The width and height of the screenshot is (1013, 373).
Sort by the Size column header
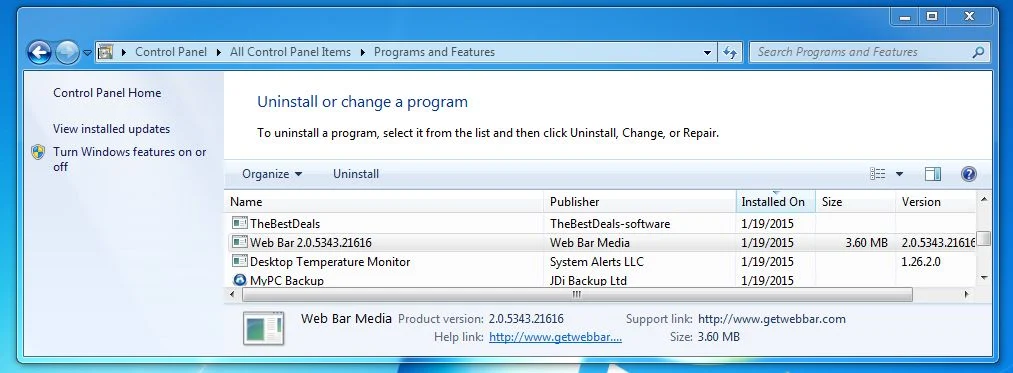pos(855,202)
